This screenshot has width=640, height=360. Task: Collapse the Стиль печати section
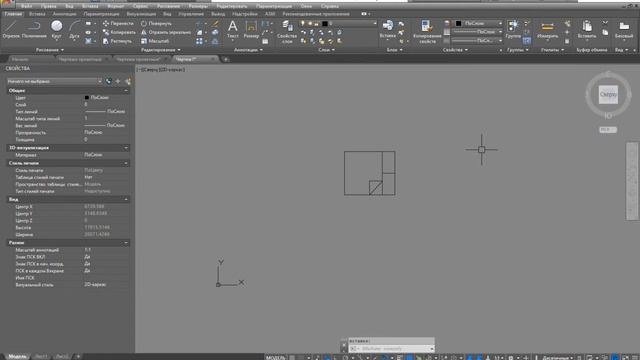(126, 163)
